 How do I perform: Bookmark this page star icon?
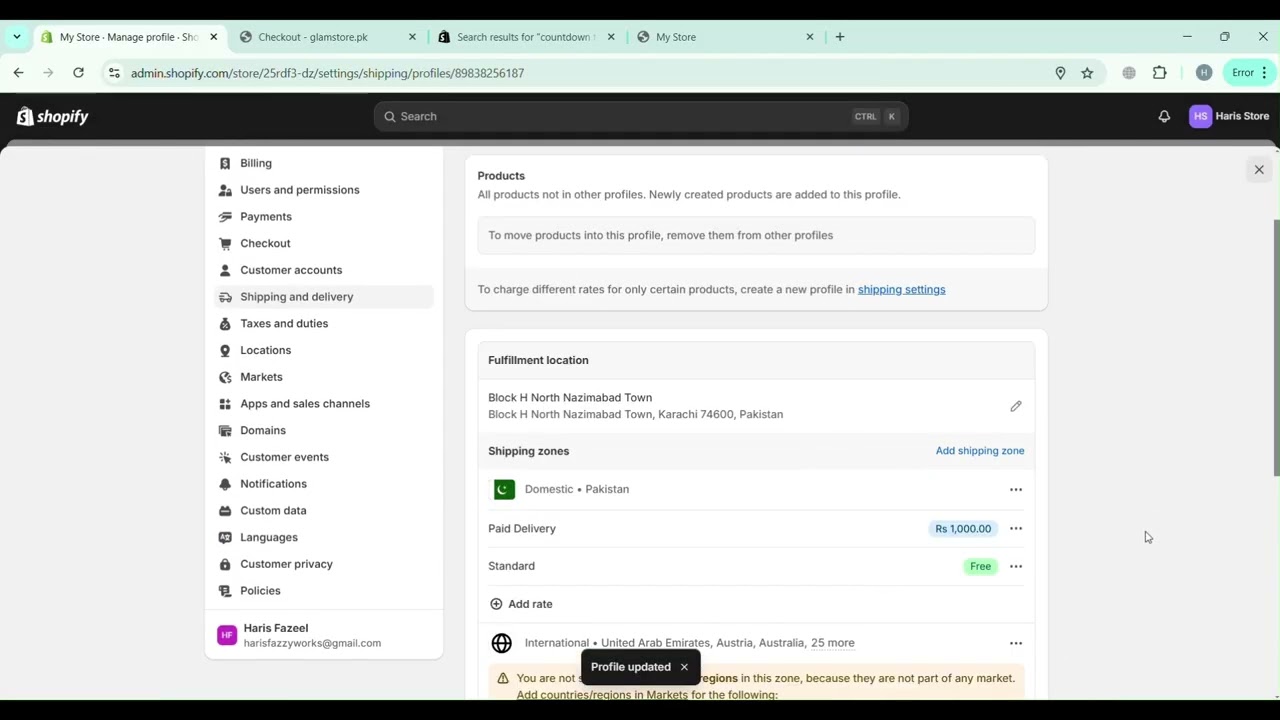click(1087, 73)
